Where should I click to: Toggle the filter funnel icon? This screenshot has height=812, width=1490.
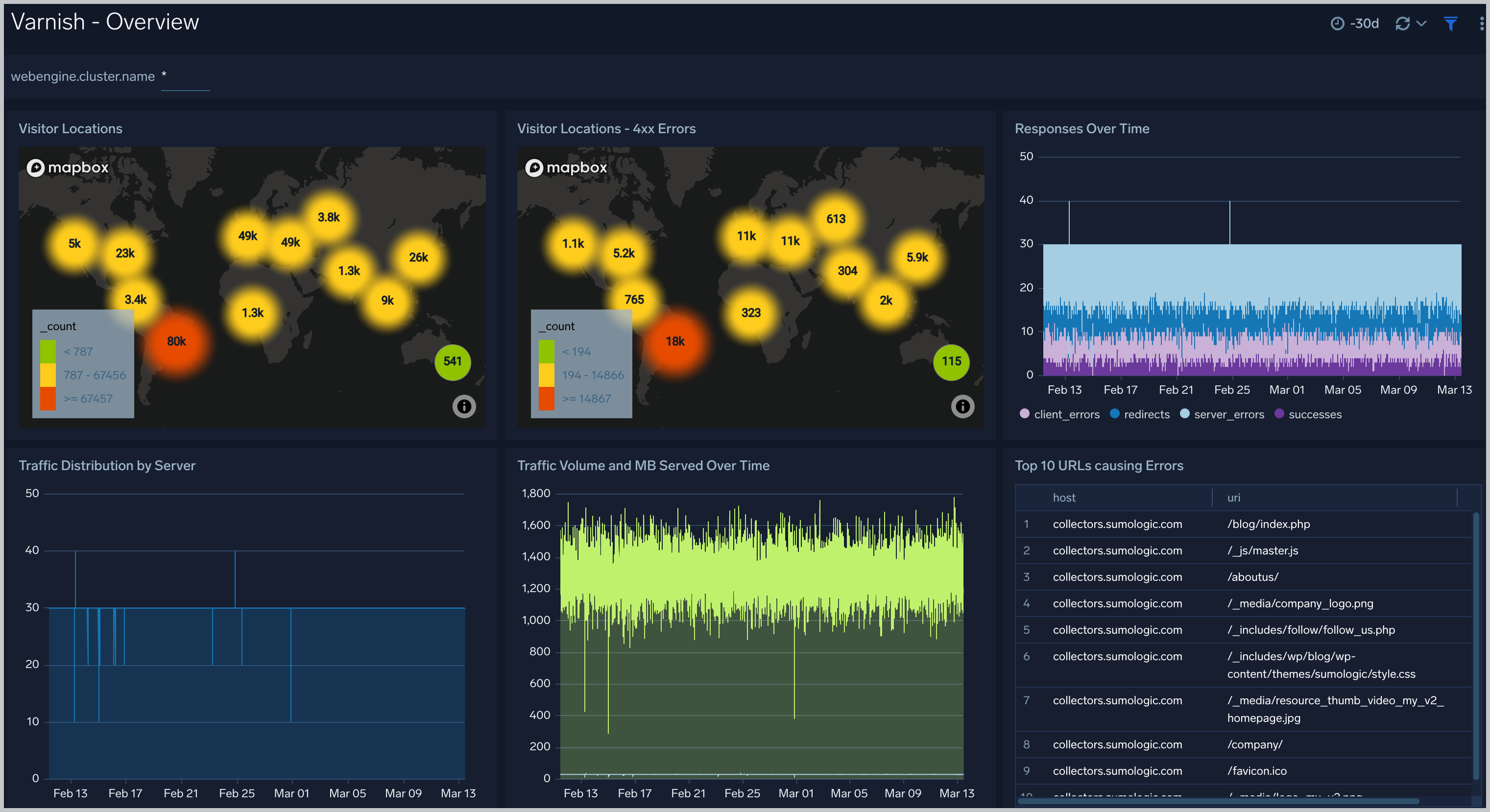point(1450,24)
